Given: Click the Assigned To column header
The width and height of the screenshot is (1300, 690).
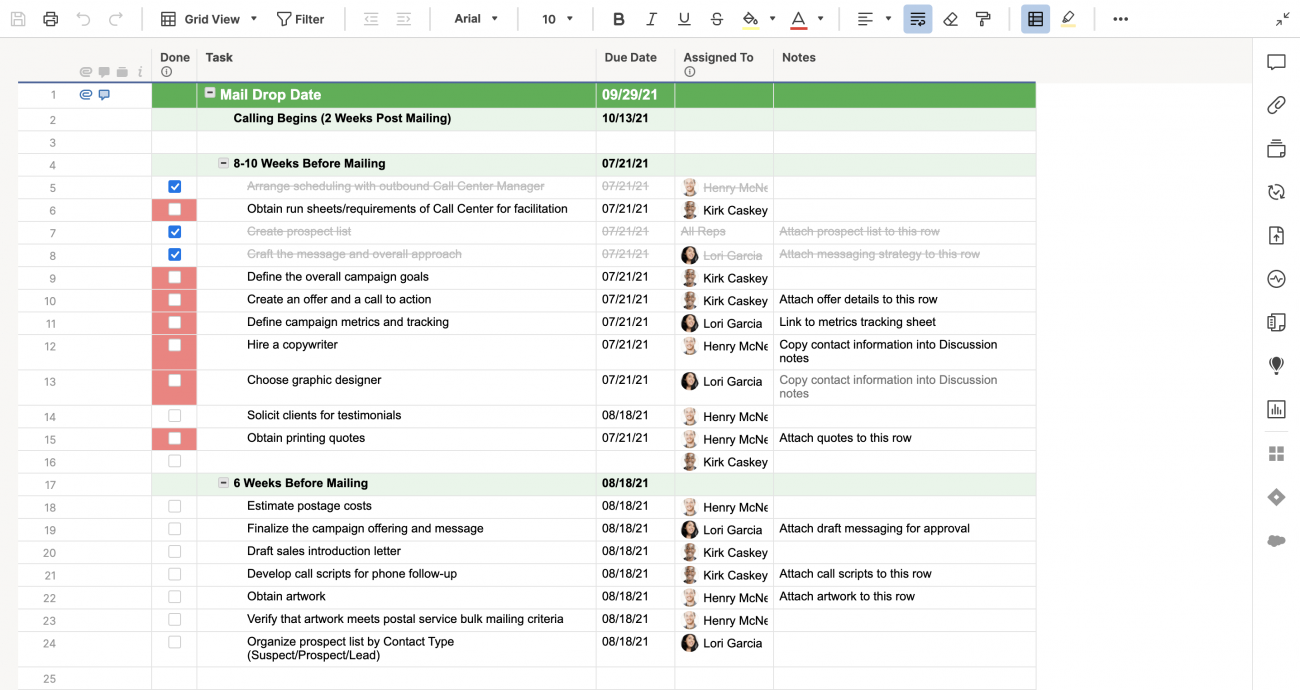Looking at the screenshot, I should tap(718, 58).
